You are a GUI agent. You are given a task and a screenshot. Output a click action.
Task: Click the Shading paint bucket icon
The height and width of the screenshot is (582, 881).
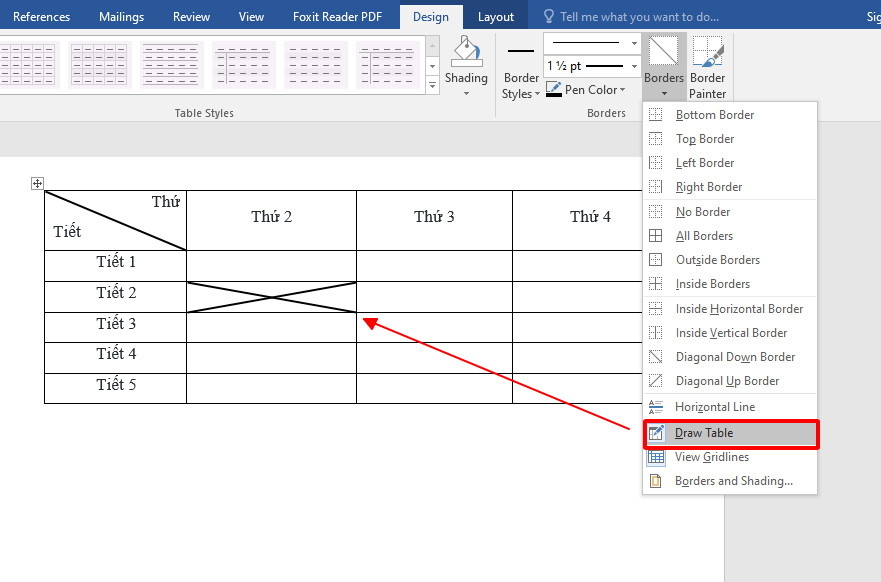point(467,51)
